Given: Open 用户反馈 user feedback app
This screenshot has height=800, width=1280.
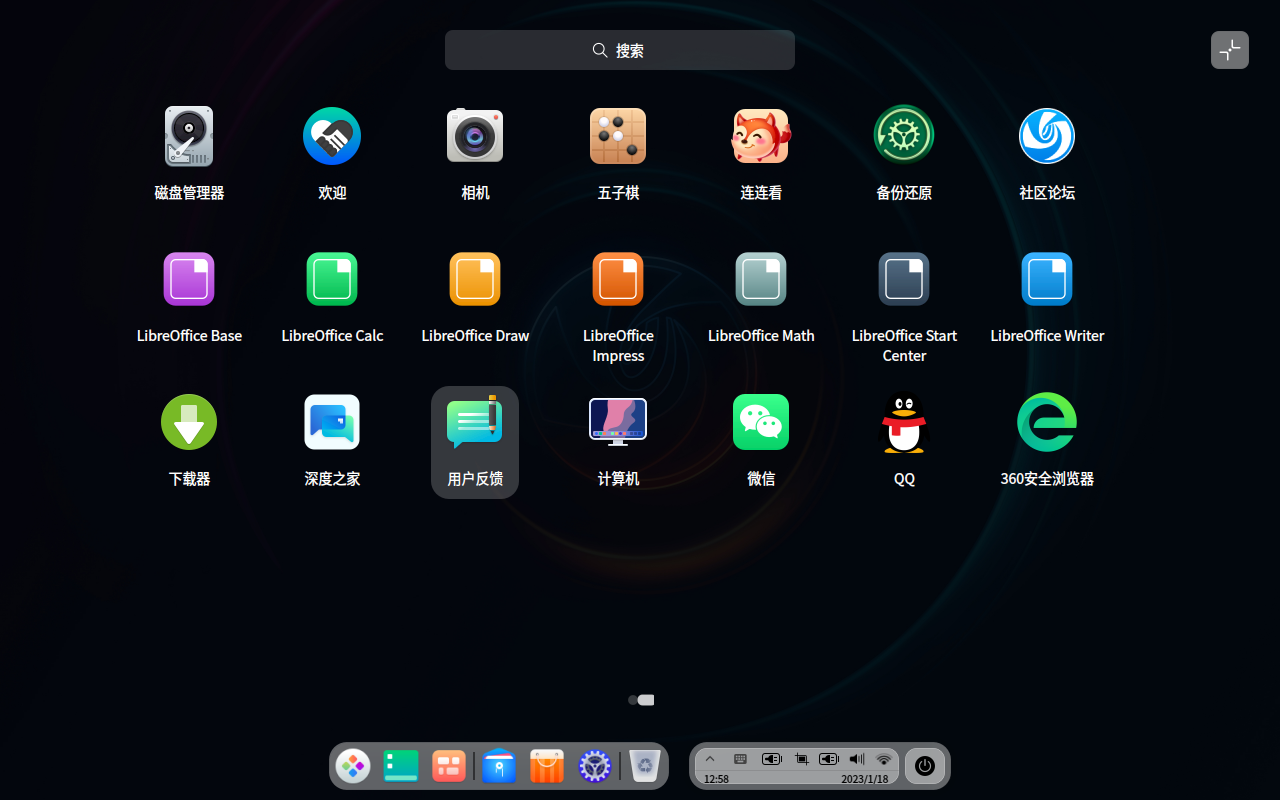Looking at the screenshot, I should click(475, 421).
